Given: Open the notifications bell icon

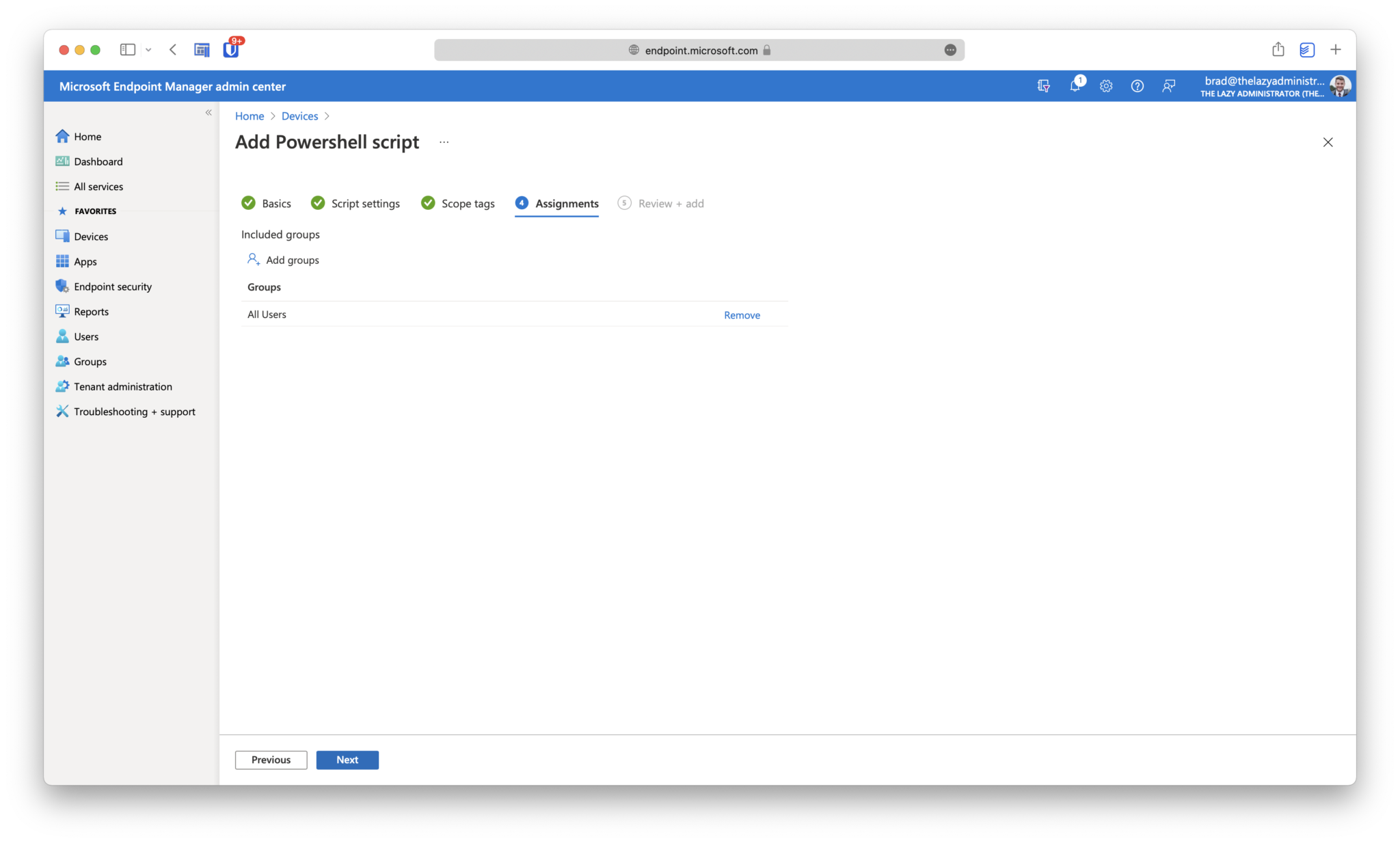Looking at the screenshot, I should [x=1075, y=86].
